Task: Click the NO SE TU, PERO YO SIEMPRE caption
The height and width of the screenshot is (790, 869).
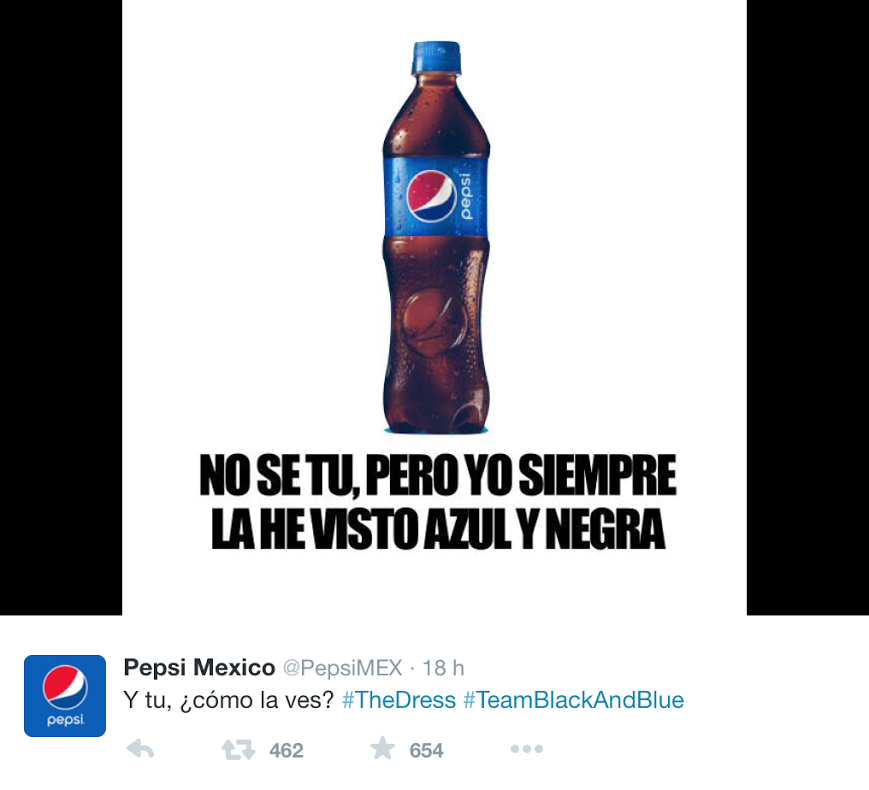Action: [438, 475]
